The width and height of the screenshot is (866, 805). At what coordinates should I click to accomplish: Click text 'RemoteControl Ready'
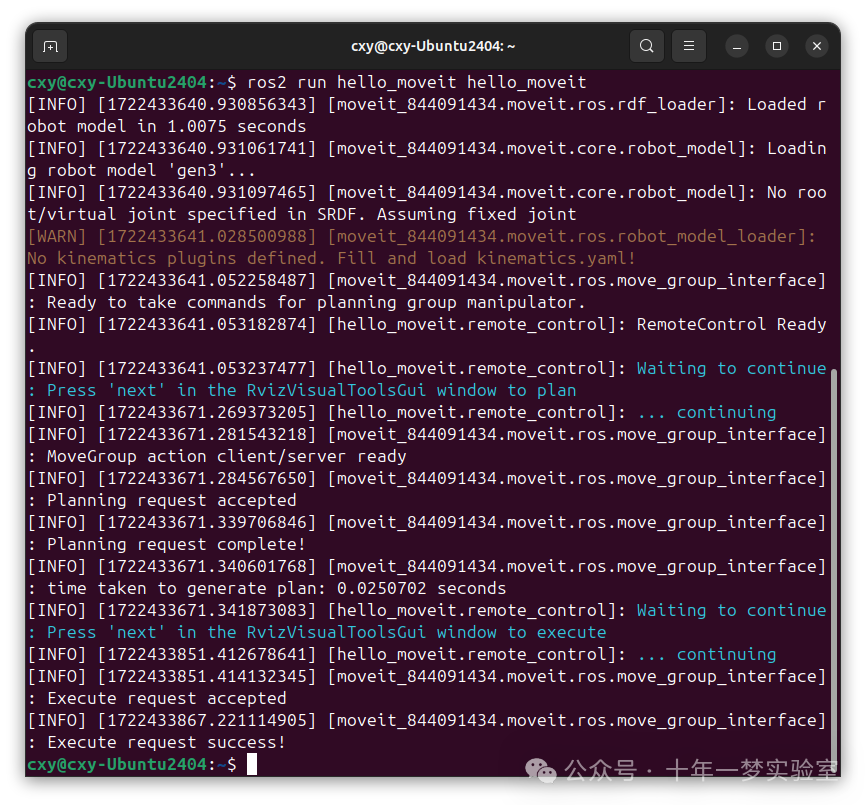coord(731,325)
